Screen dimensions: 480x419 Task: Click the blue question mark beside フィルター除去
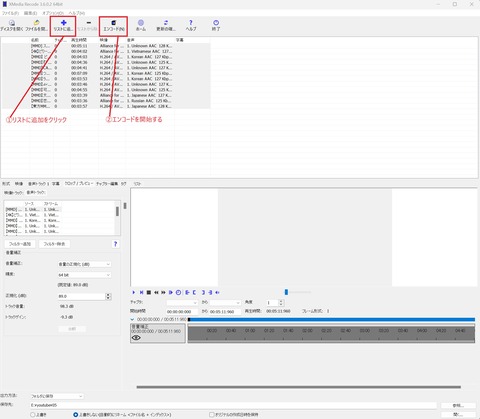115,244
